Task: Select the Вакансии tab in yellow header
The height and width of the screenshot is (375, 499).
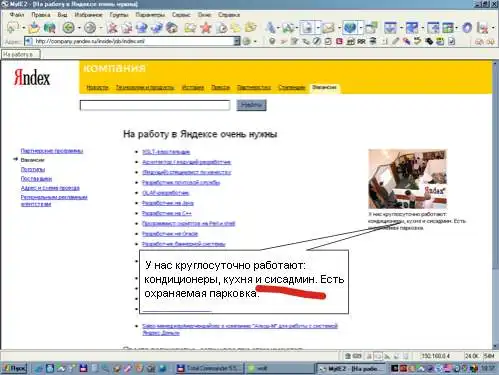Action: 324,87
